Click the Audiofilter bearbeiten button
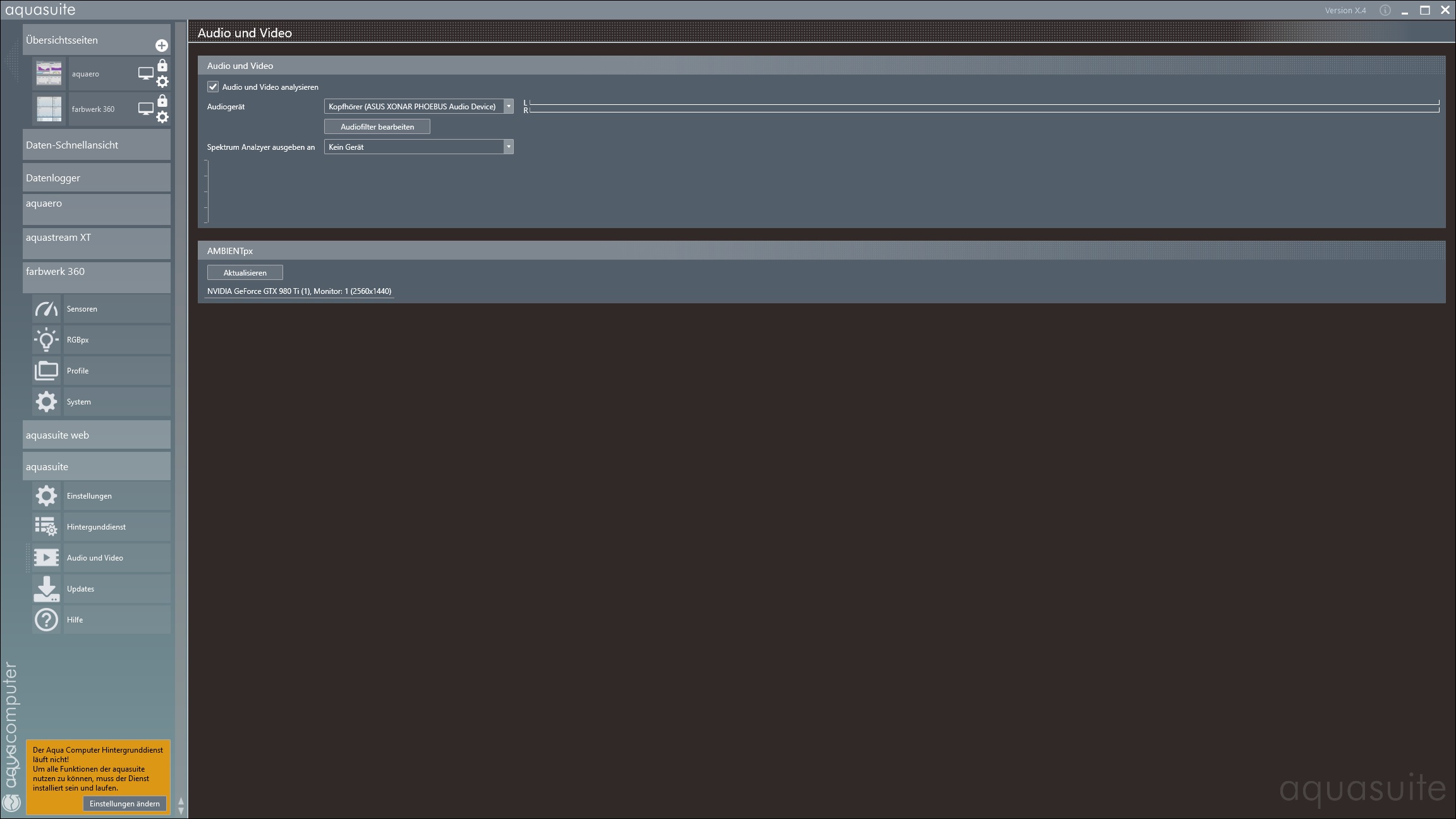This screenshot has height=819, width=1456. [x=377, y=127]
